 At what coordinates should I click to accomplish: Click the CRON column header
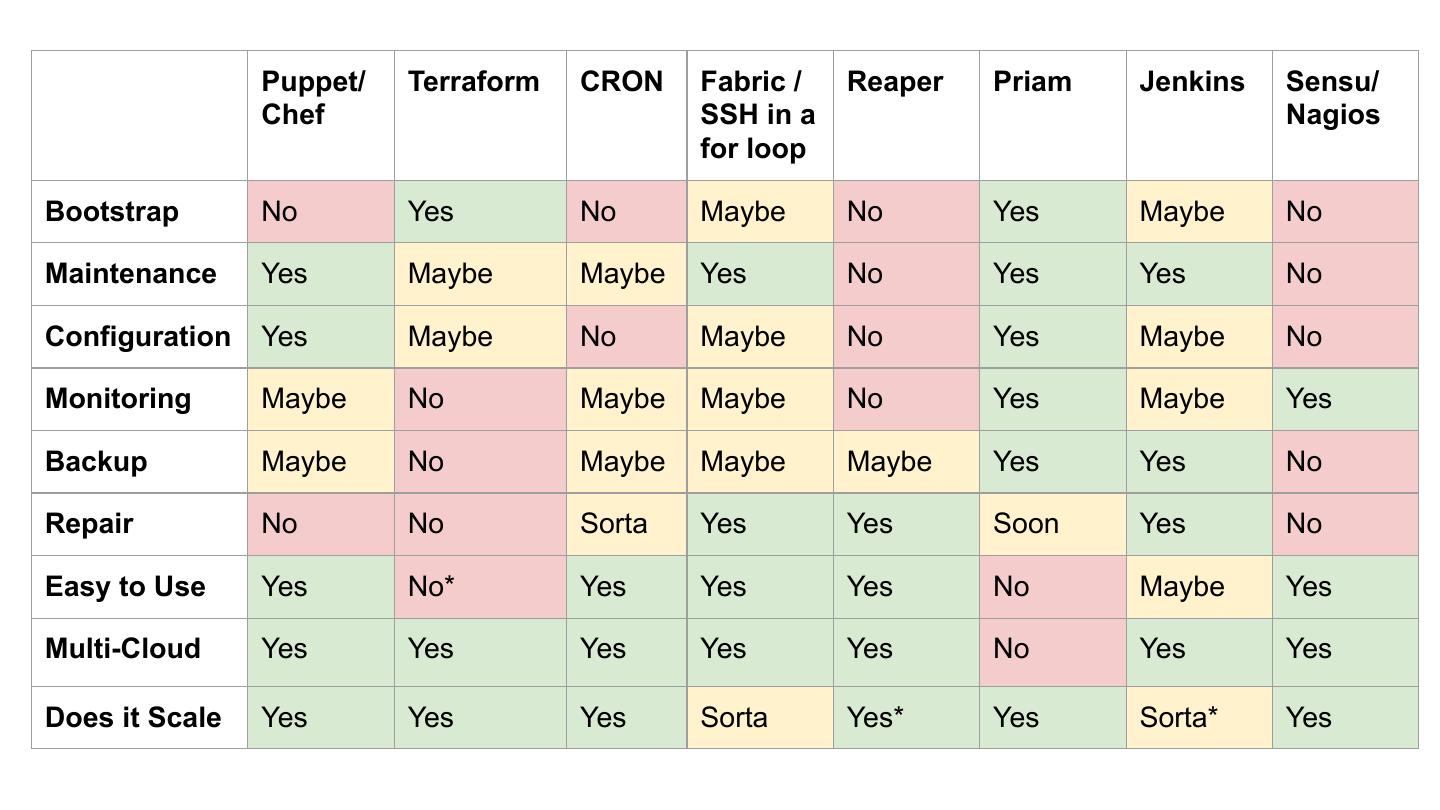[x=621, y=82]
